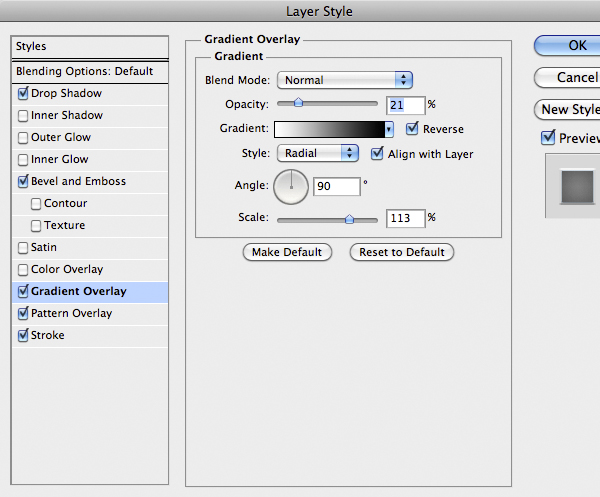Click the Opacity slider handle
The height and width of the screenshot is (497, 600).
[x=298, y=103]
